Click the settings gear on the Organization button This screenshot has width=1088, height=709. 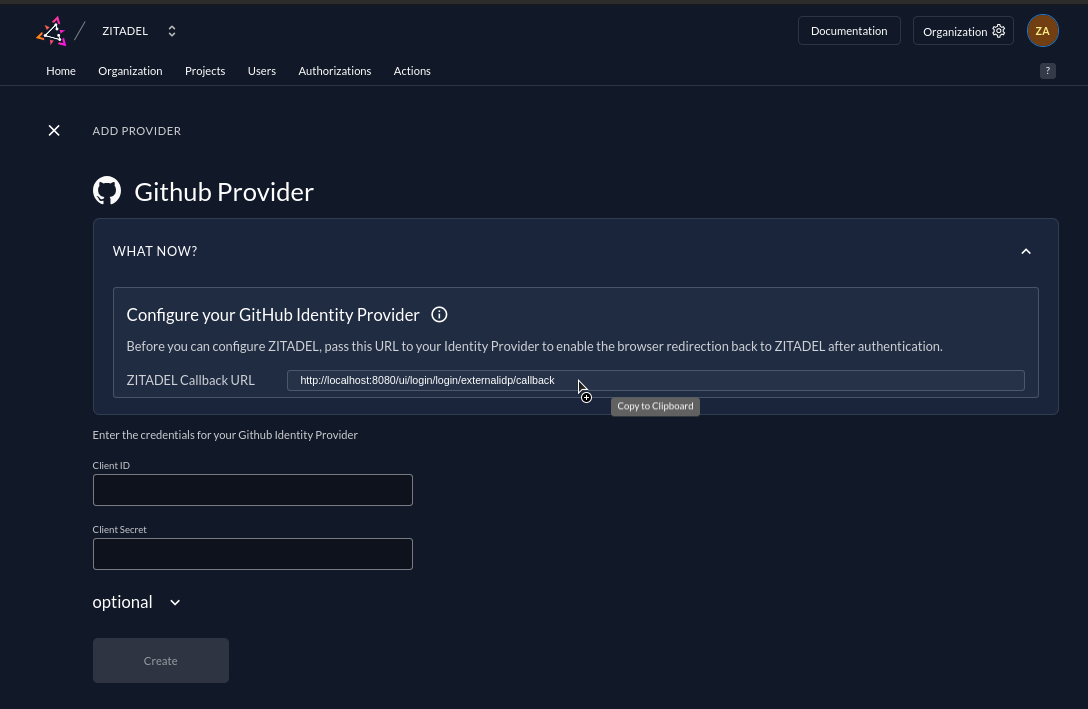pyautogui.click(x=998, y=31)
